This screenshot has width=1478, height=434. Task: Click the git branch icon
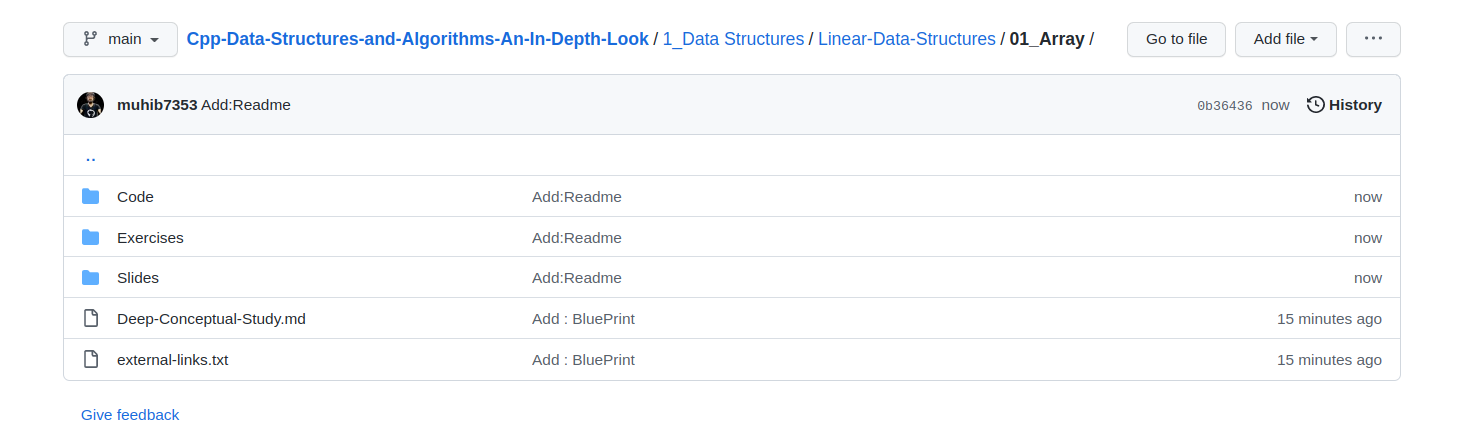[90, 39]
